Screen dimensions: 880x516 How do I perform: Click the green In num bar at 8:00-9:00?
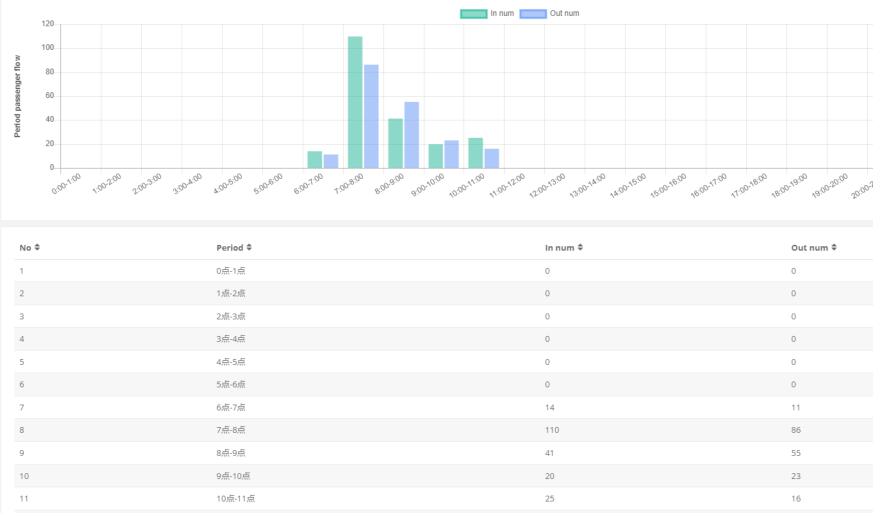coord(395,143)
